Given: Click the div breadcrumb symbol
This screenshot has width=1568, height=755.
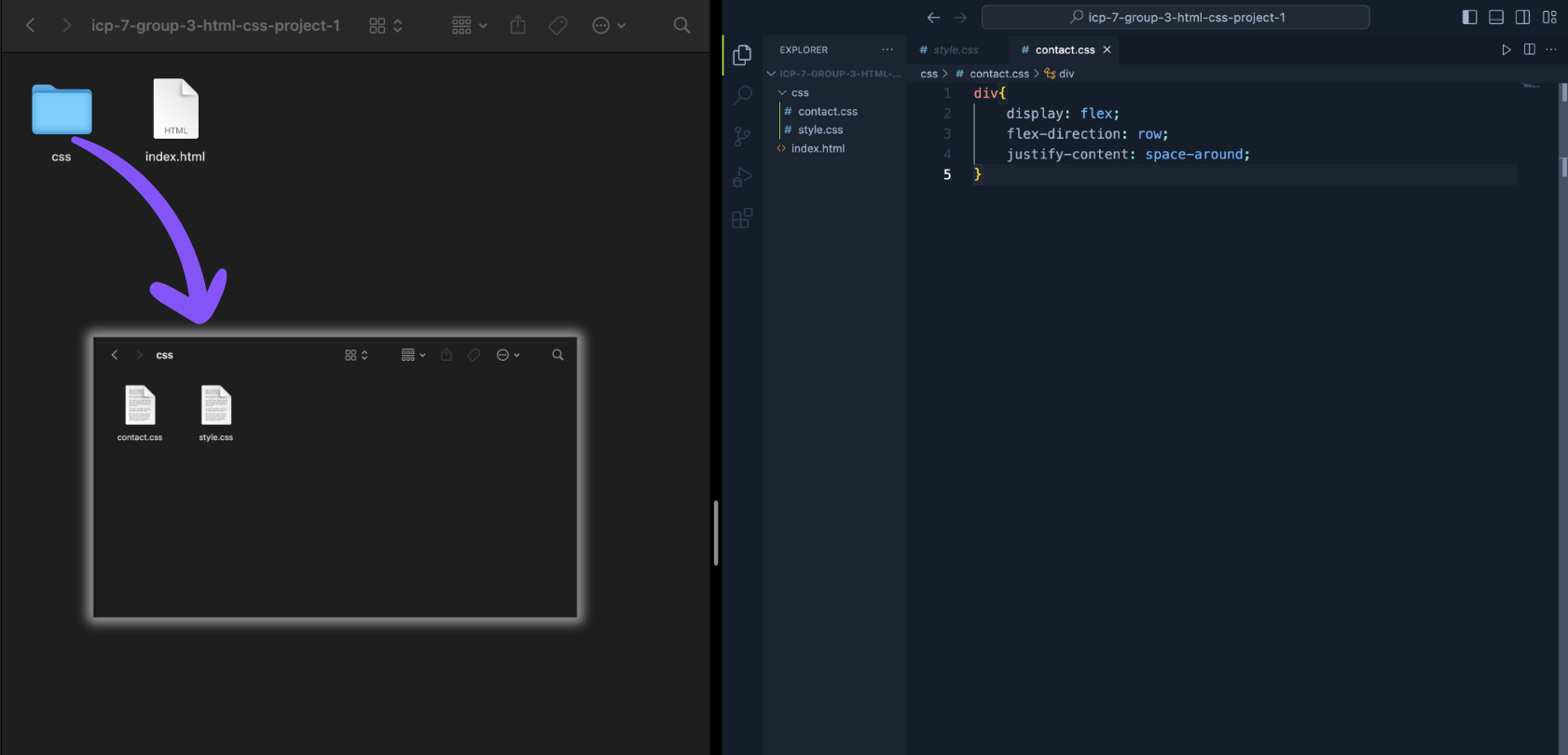Looking at the screenshot, I should (x=1066, y=74).
